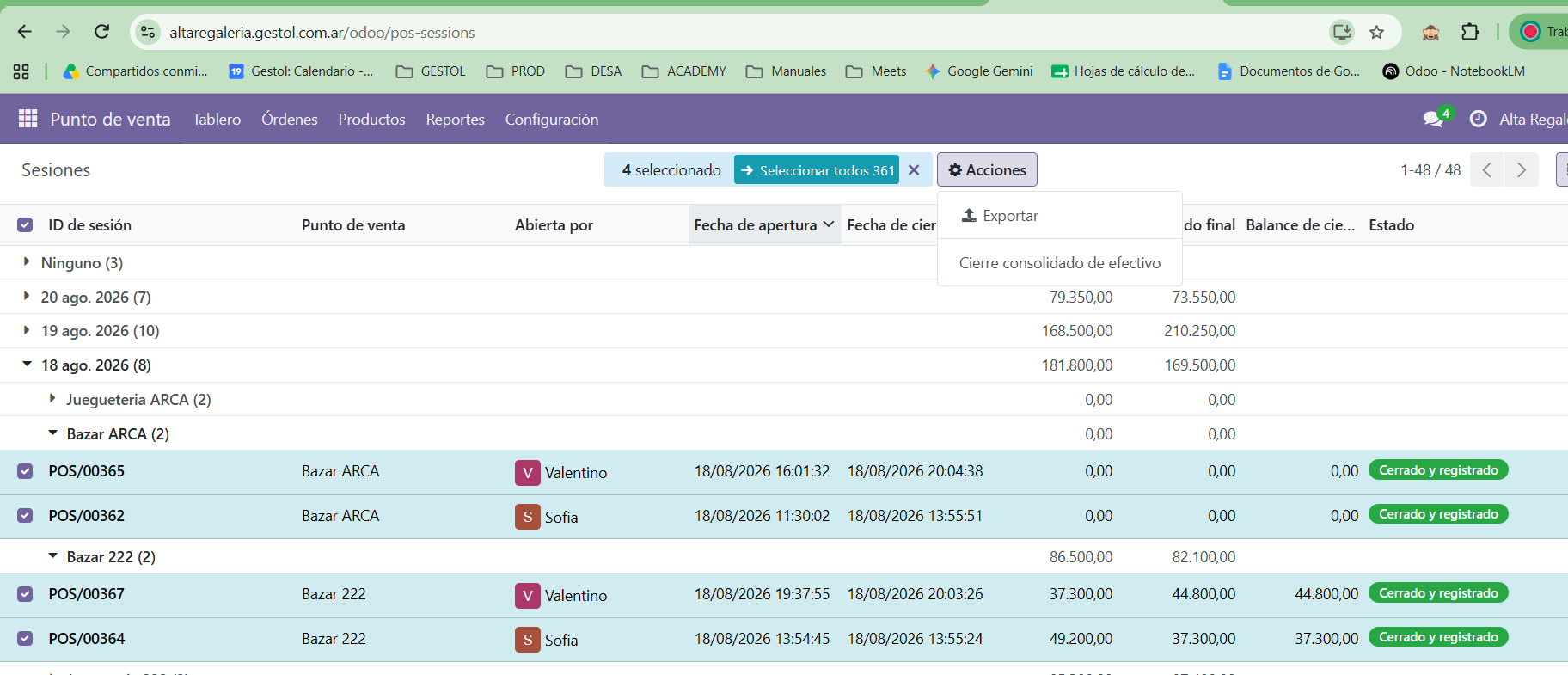The image size is (1568, 675).
Task: Open the Gestol: Calendario bookmark
Action: (x=301, y=71)
